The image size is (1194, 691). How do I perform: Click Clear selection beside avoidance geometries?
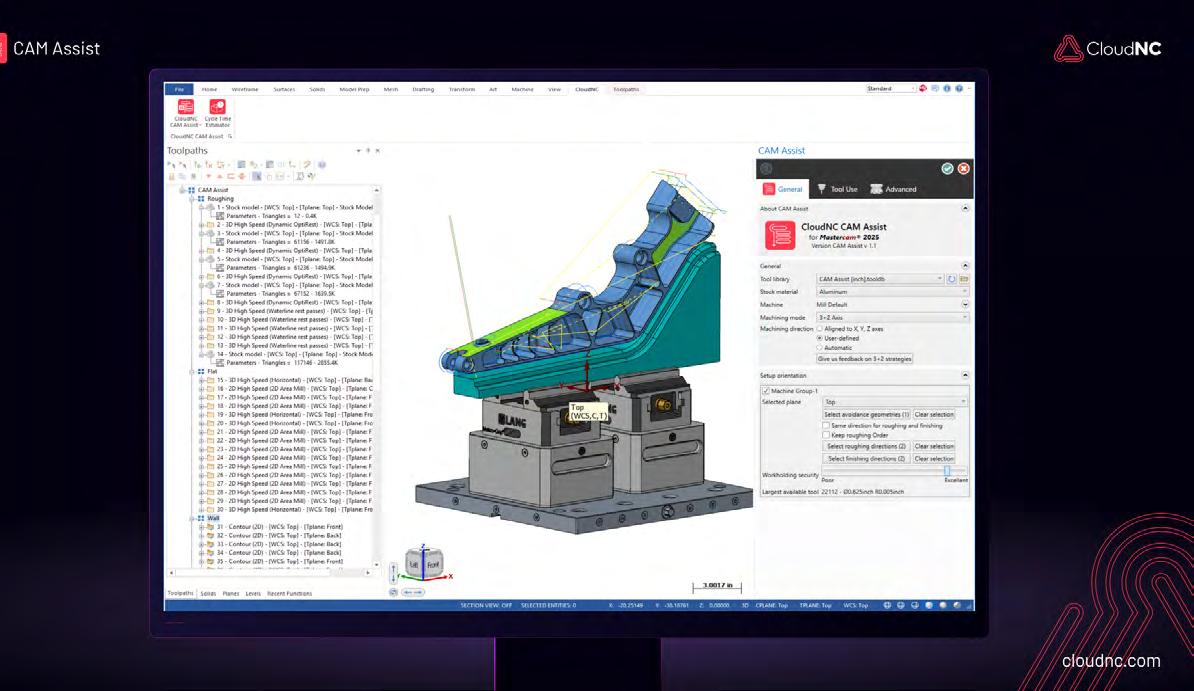(934, 414)
